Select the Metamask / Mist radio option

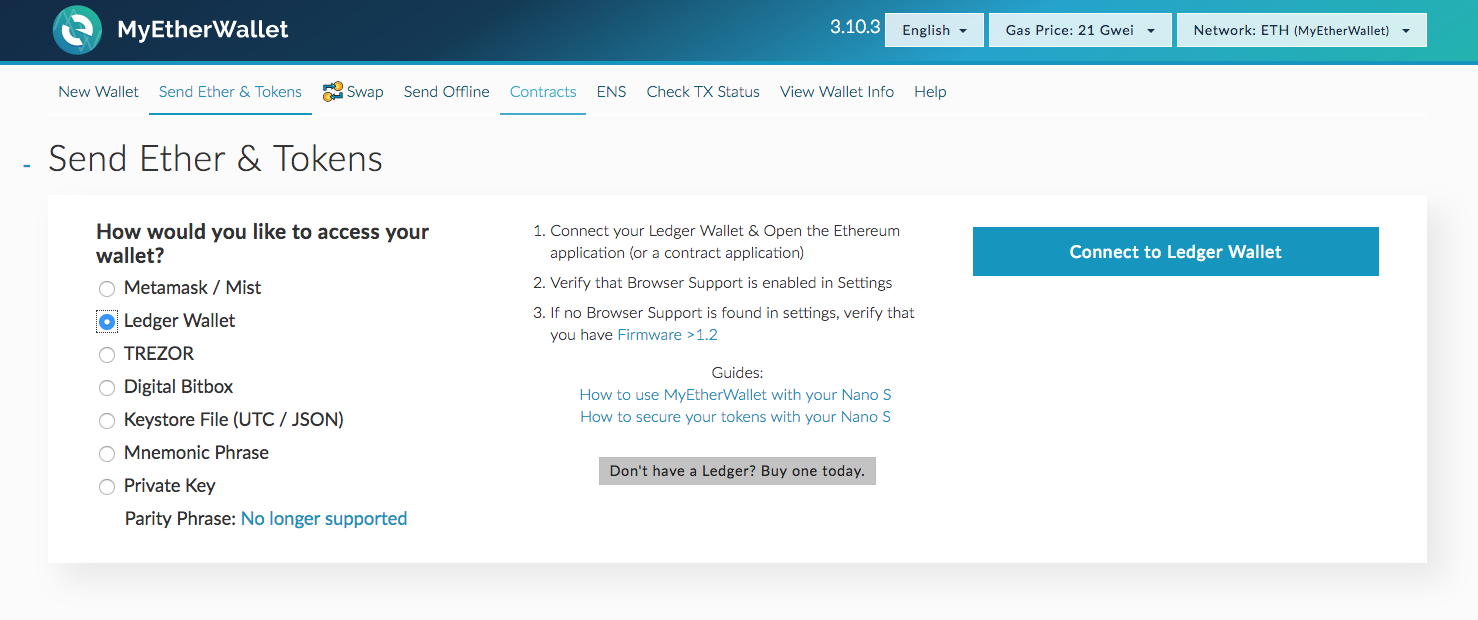pyautogui.click(x=107, y=289)
